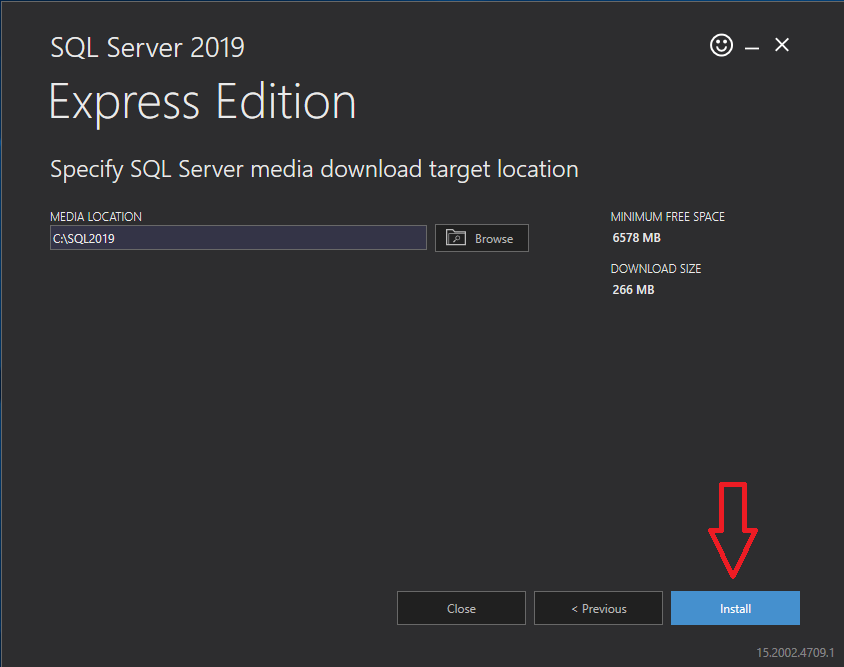Select the 6578 MB free space value
This screenshot has width=844, height=667.
pos(636,238)
